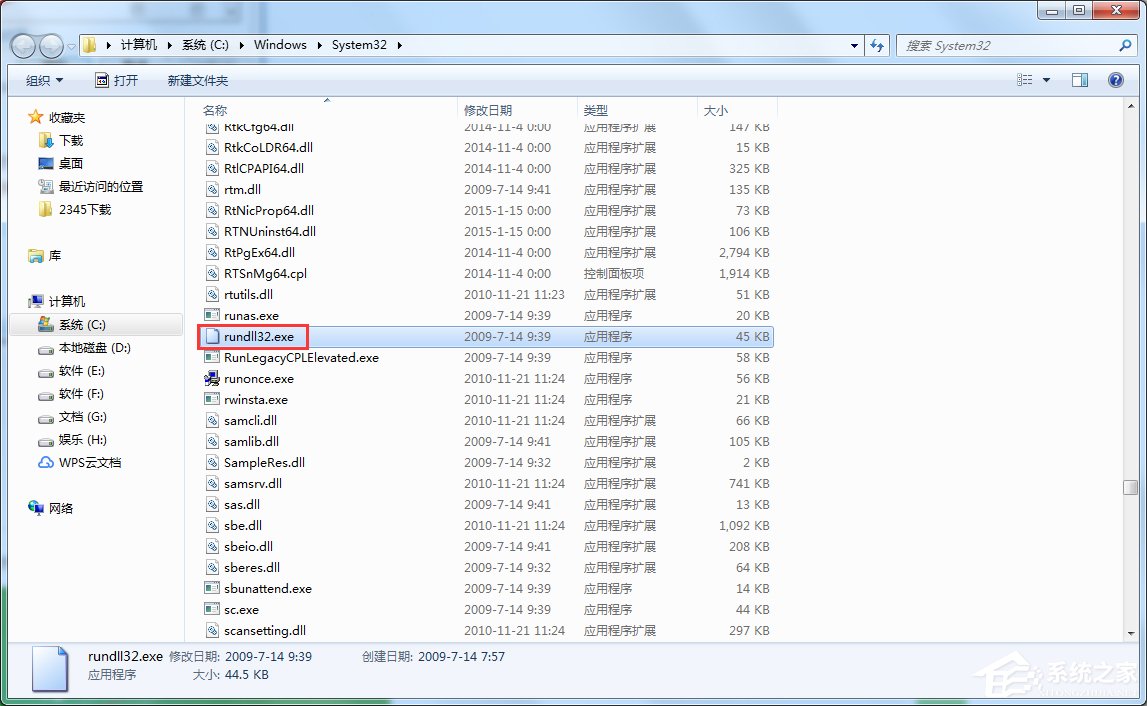The width and height of the screenshot is (1147, 706).
Task: Navigate to Windows via the breadcrumb
Action: pos(280,45)
